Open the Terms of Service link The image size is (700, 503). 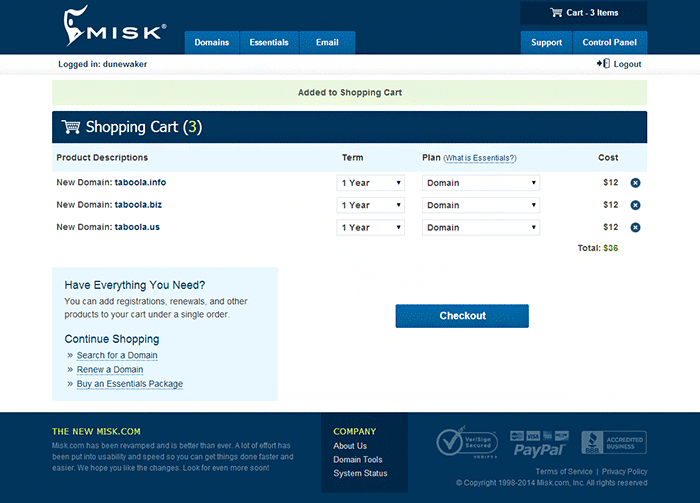click(x=564, y=472)
